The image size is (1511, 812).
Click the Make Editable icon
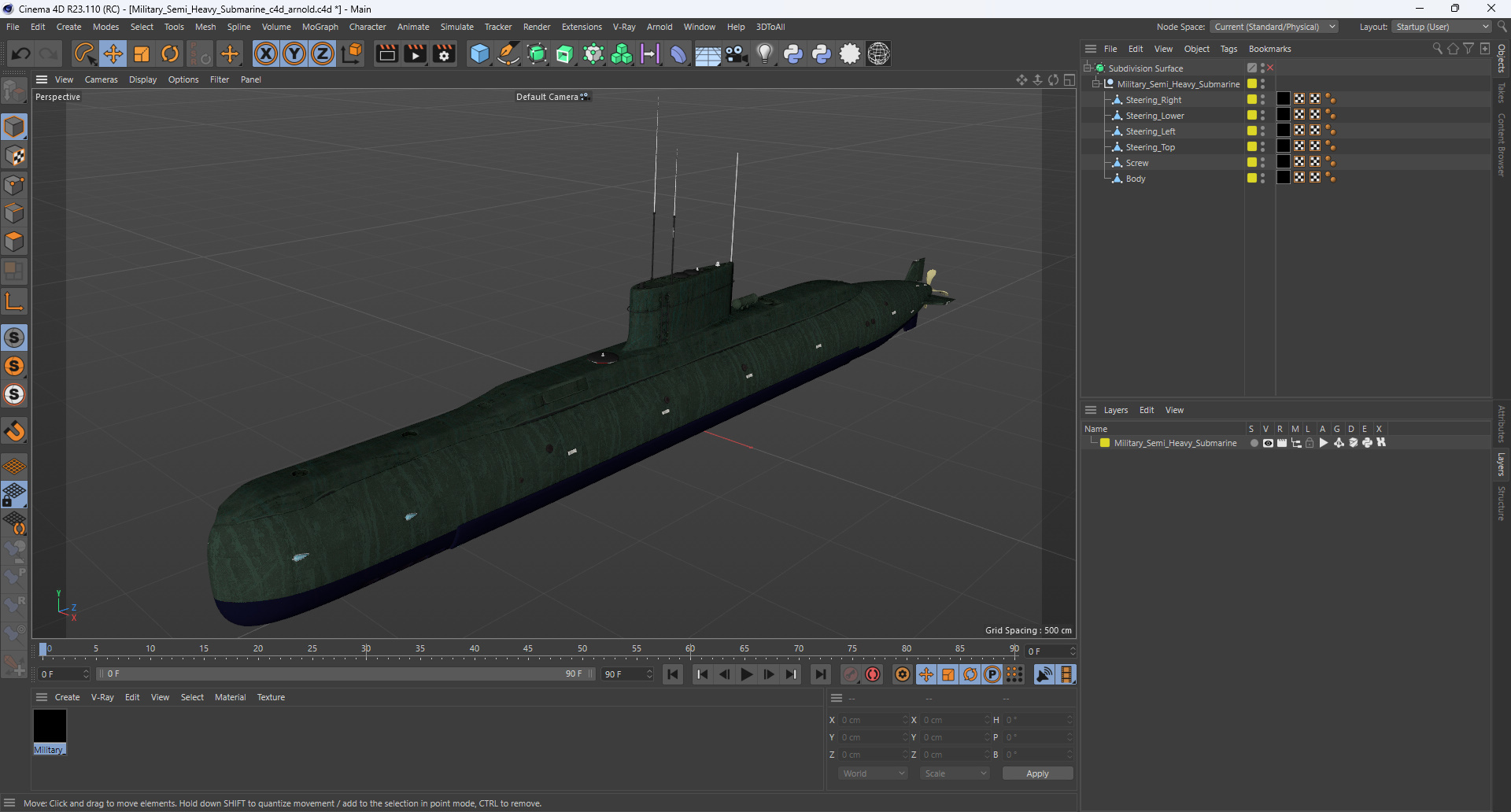[14, 92]
